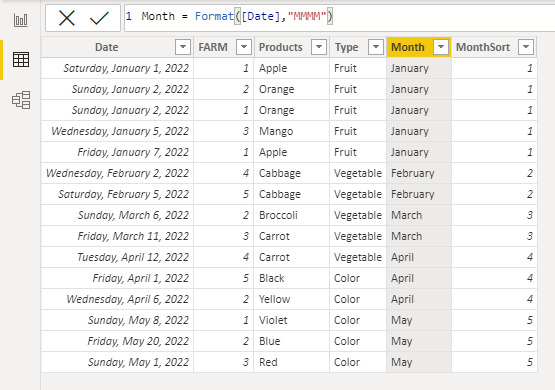Open the Date column filter dropdown
The height and width of the screenshot is (390, 555).
[x=183, y=47]
